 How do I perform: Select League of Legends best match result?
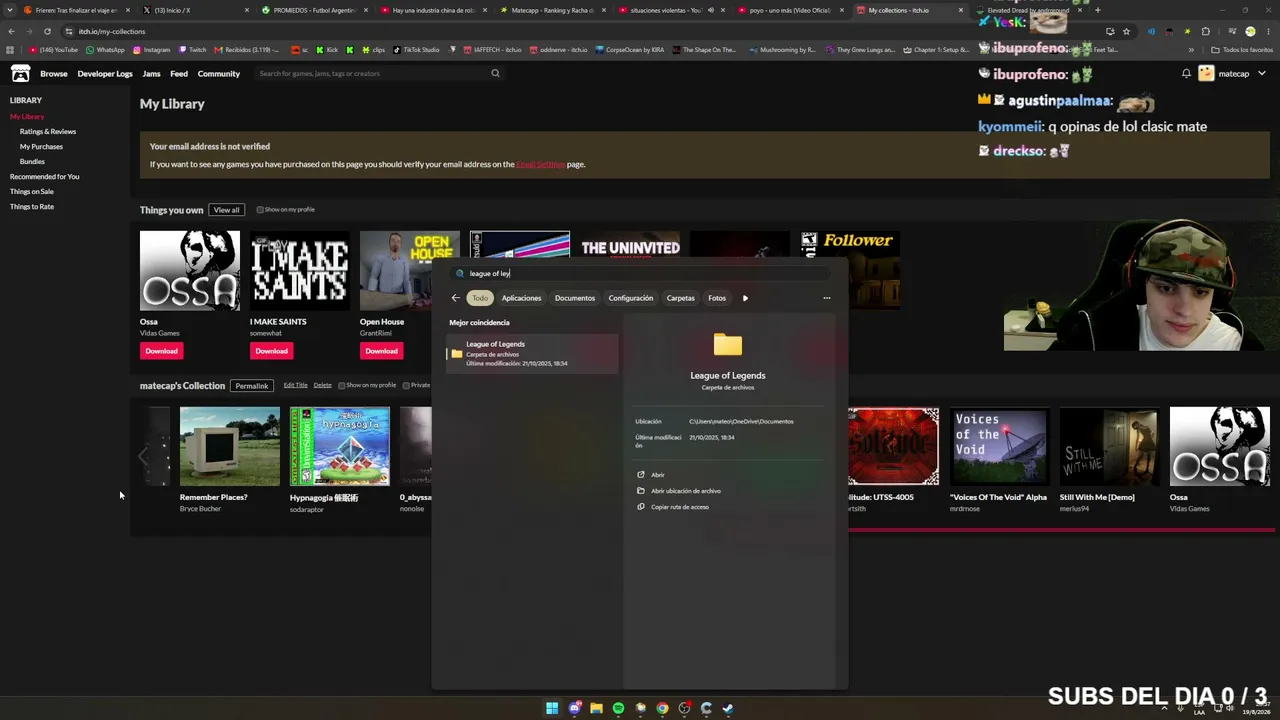tap(532, 353)
